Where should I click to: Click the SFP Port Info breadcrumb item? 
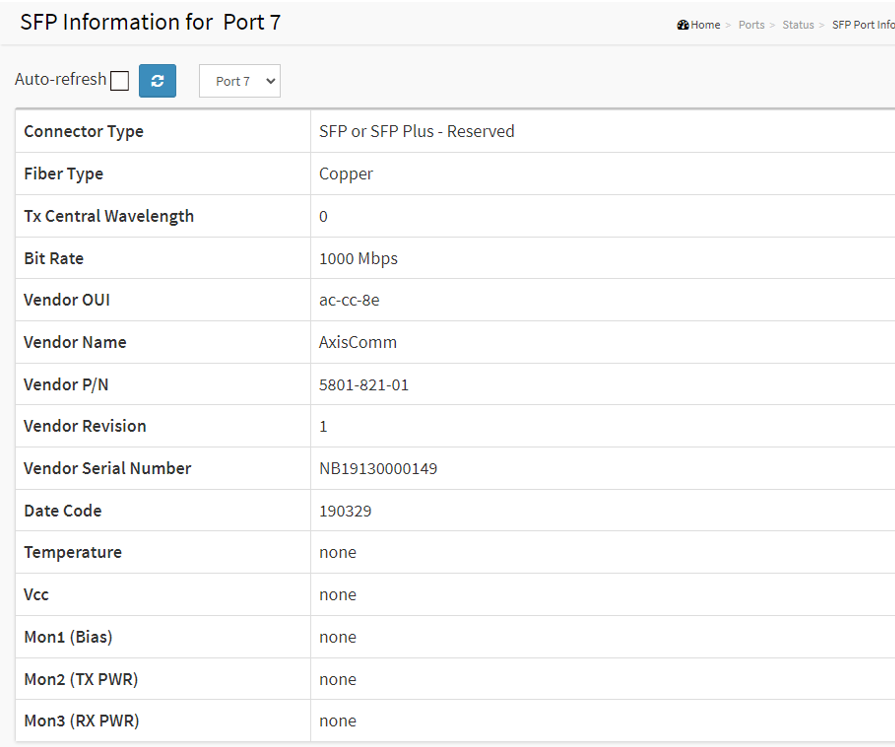(863, 25)
